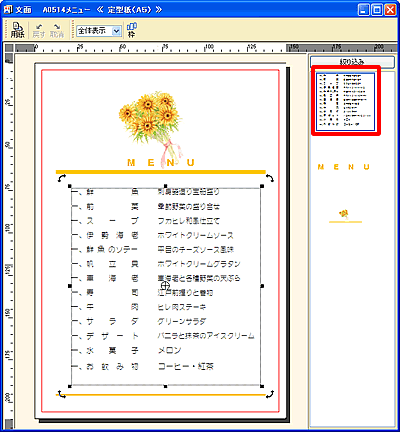The width and height of the screenshot is (400, 432).
Task: Select the thick yellow line under MENU
Action: [x=161, y=172]
